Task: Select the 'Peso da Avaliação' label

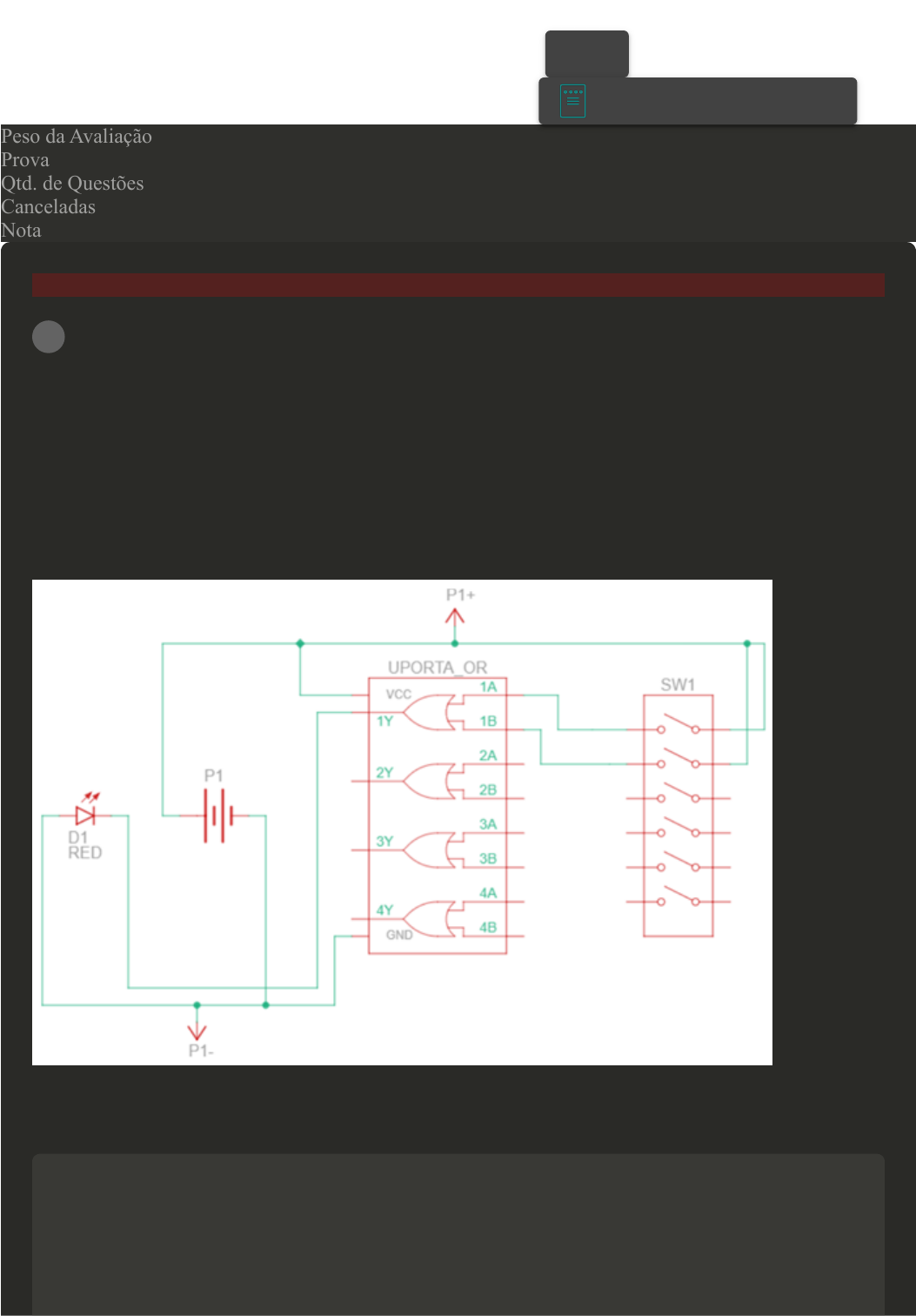Action: [x=77, y=137]
